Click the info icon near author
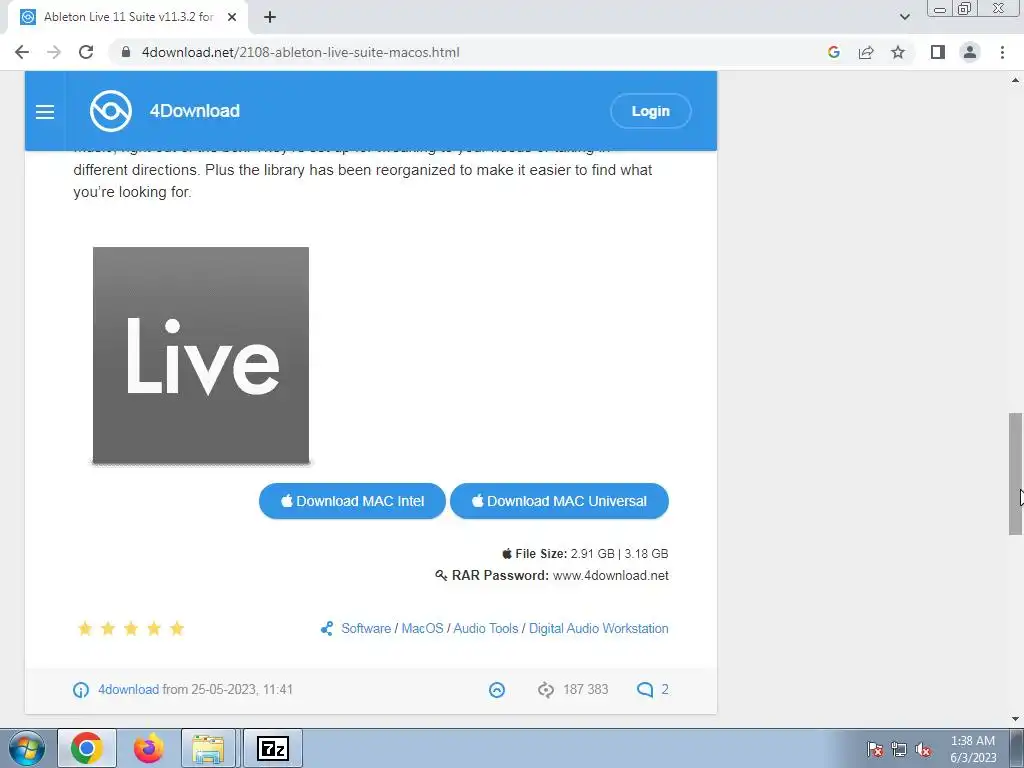Screen dimensions: 1024x768 (81, 690)
